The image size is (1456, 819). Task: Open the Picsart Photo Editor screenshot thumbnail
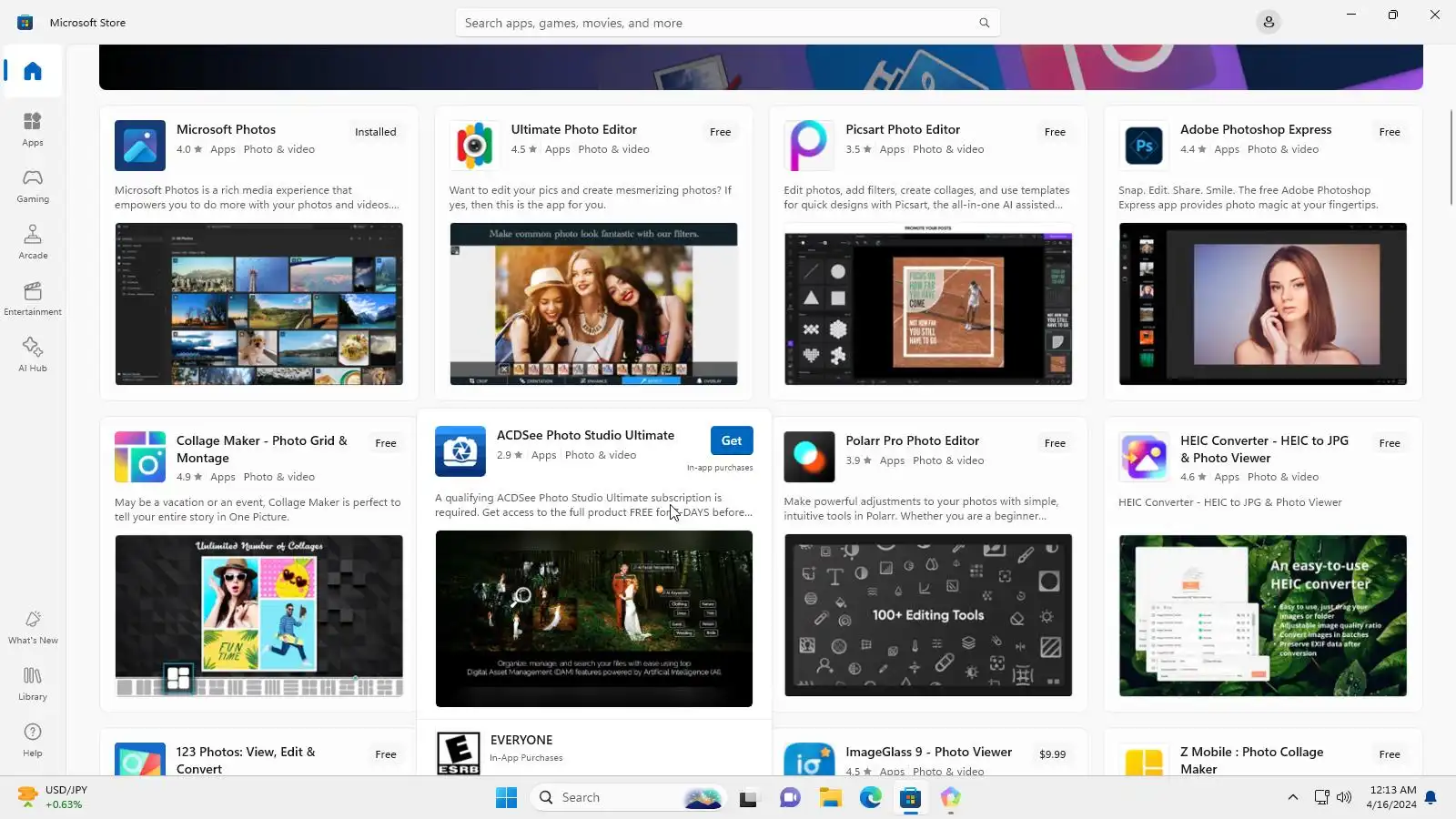click(x=928, y=304)
